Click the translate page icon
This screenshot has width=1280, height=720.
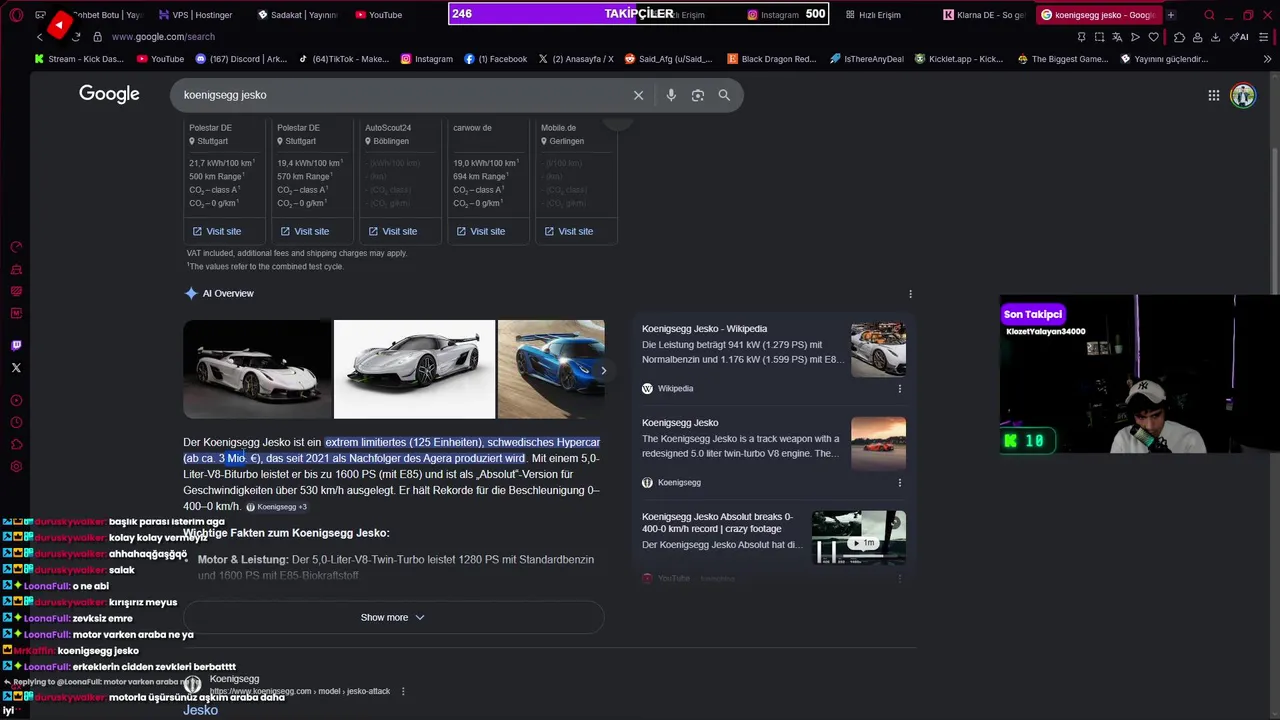coord(1117,37)
